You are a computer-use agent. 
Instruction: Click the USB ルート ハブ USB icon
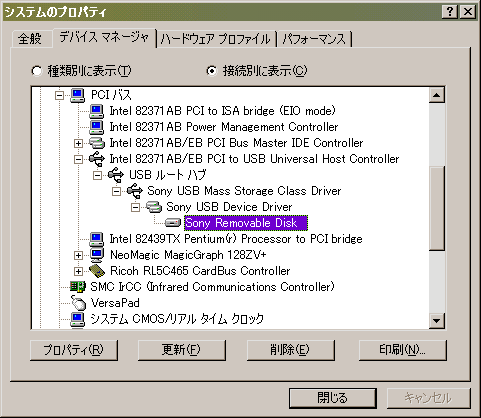click(116, 175)
